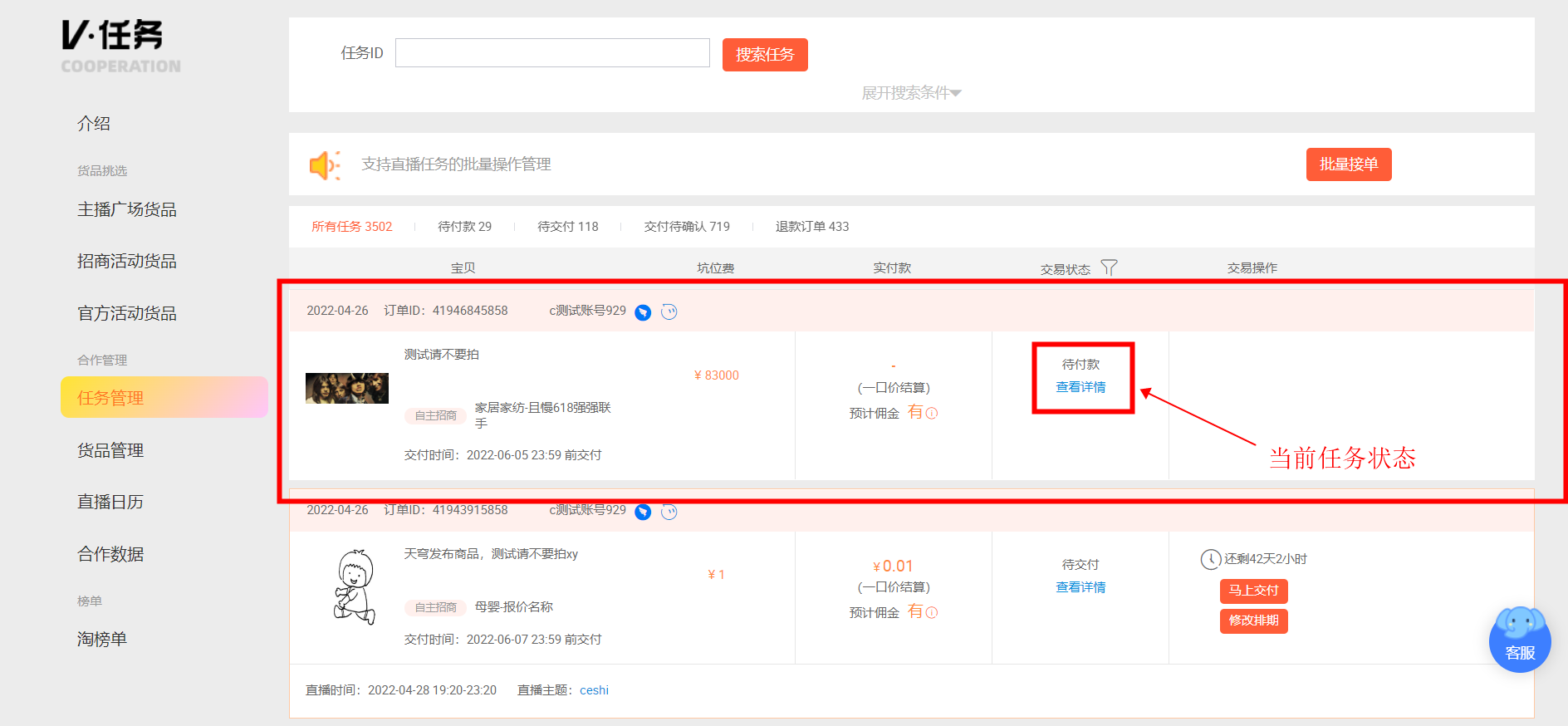Click the 还剩42天2小时 countdown text
The height and width of the screenshot is (726, 1568).
(1266, 559)
